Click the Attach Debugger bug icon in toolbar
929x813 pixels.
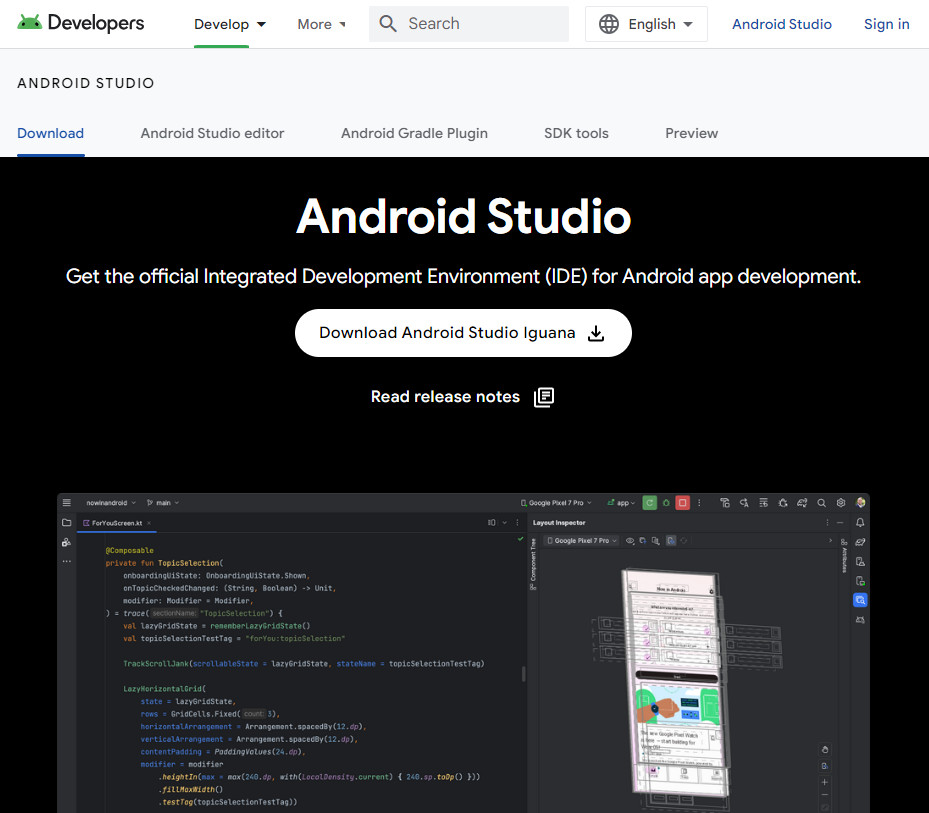(x=783, y=502)
